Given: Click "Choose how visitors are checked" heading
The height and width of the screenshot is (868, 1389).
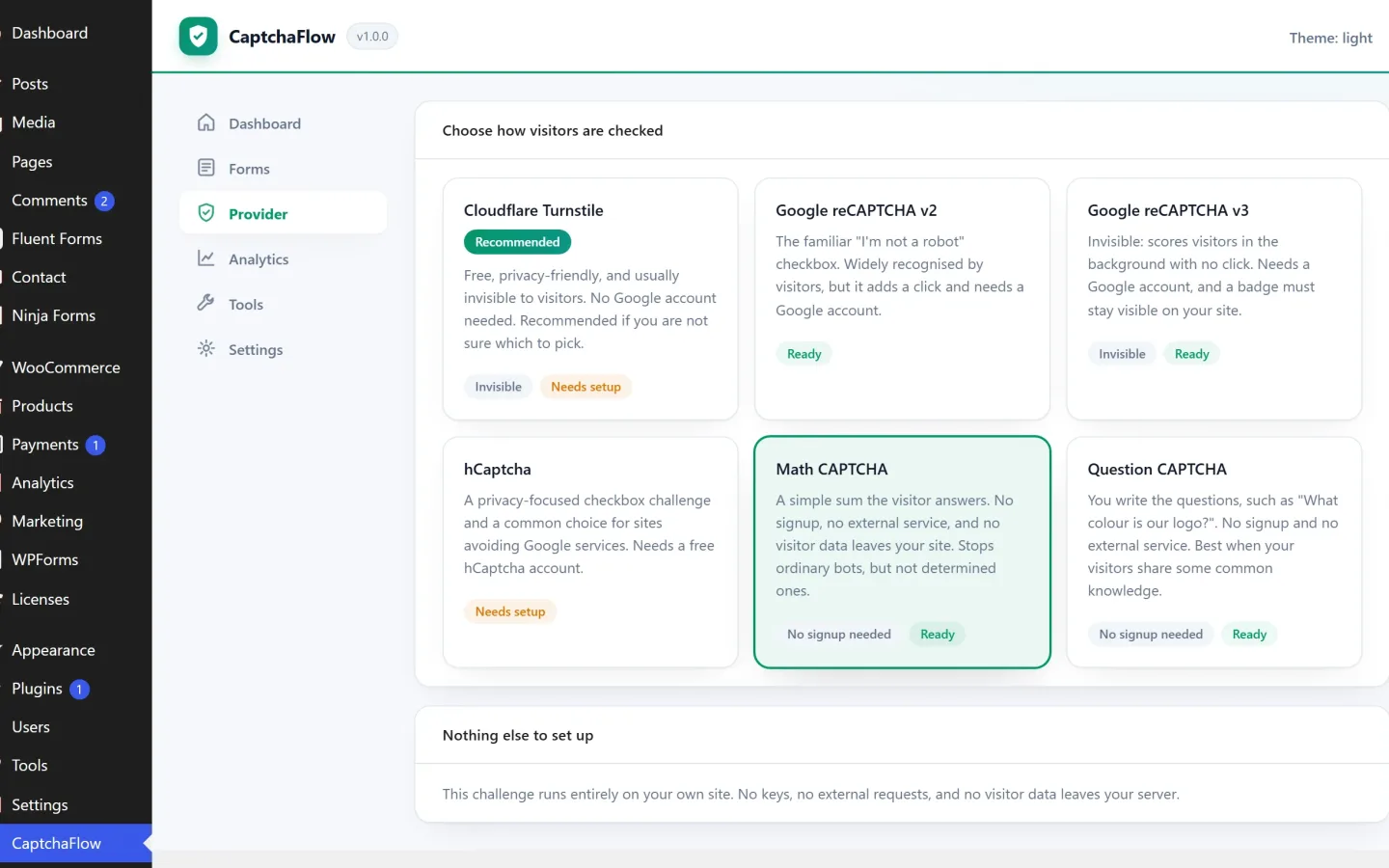Looking at the screenshot, I should tap(553, 130).
